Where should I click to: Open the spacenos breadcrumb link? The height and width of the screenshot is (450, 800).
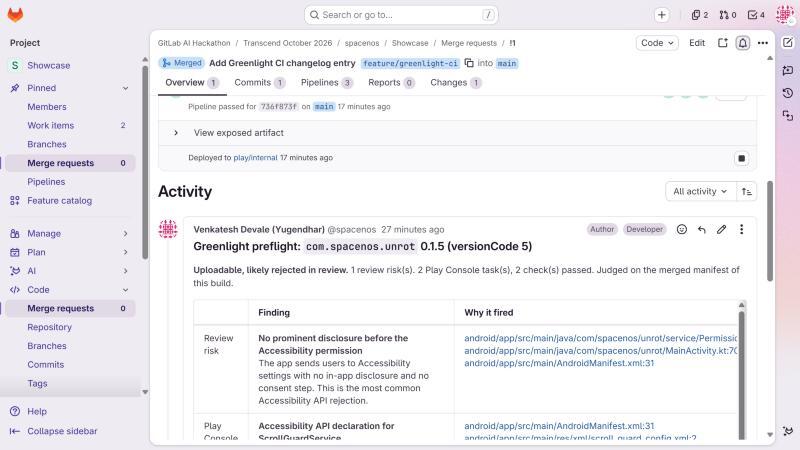coord(362,43)
